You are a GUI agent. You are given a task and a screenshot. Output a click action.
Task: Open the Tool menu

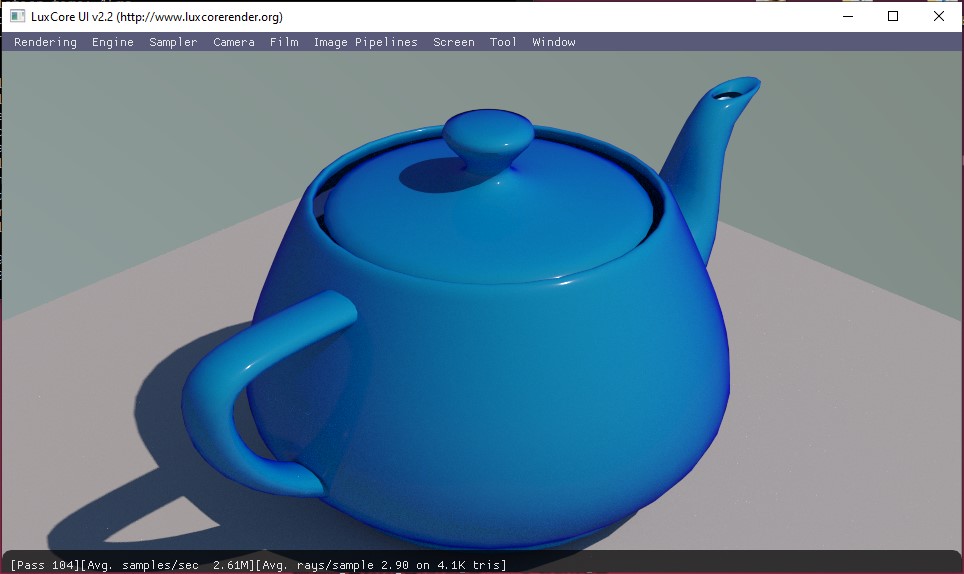tap(503, 42)
